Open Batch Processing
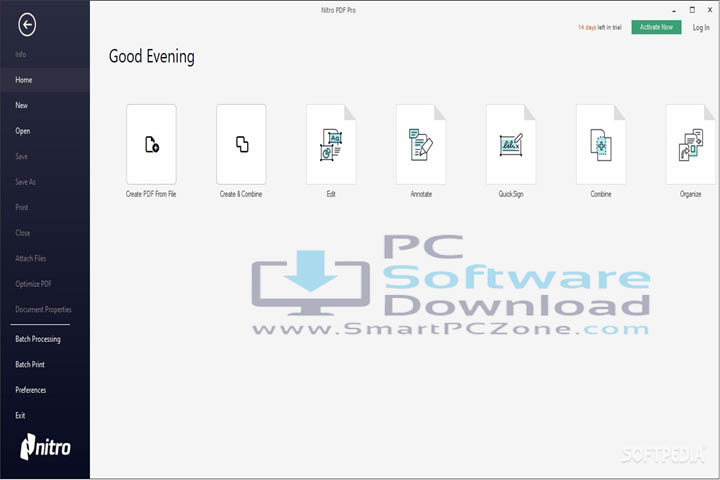The image size is (720, 480). pyautogui.click(x=38, y=339)
